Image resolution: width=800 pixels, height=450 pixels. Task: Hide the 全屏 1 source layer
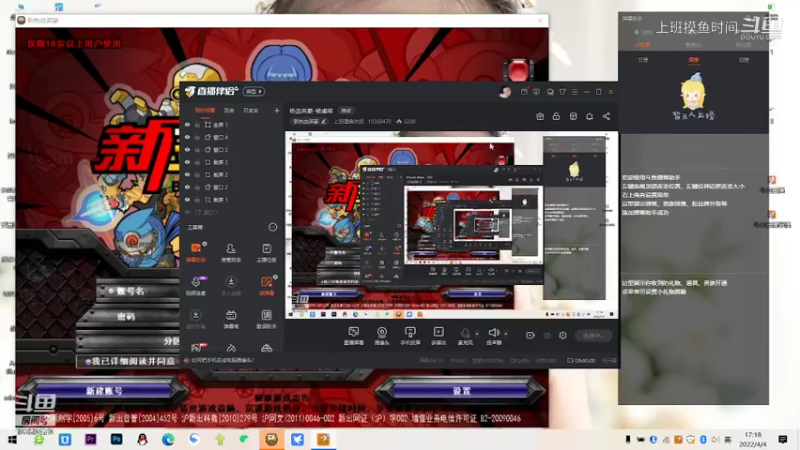point(187,124)
